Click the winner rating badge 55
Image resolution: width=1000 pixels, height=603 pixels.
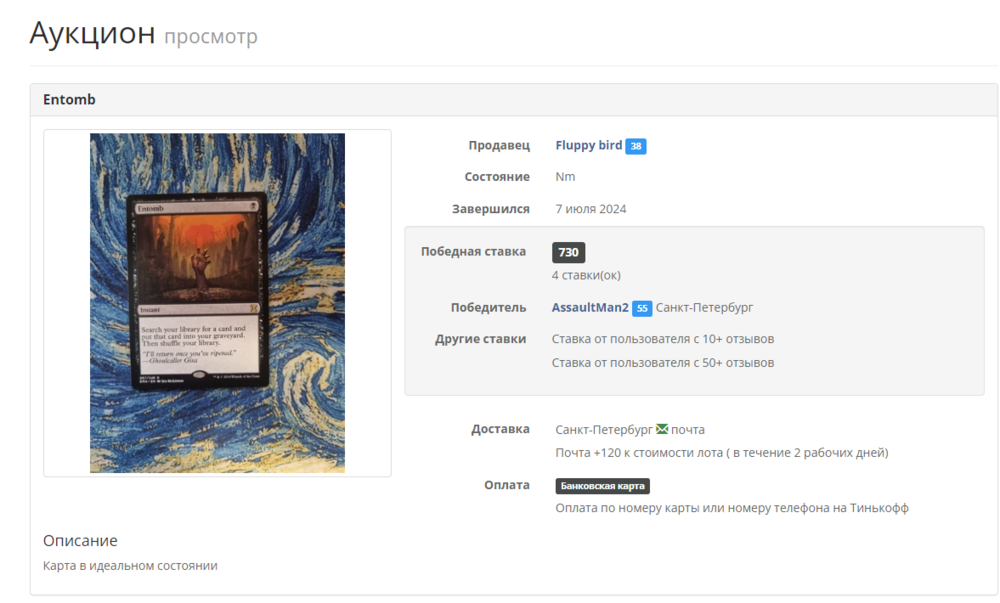pyautogui.click(x=642, y=309)
